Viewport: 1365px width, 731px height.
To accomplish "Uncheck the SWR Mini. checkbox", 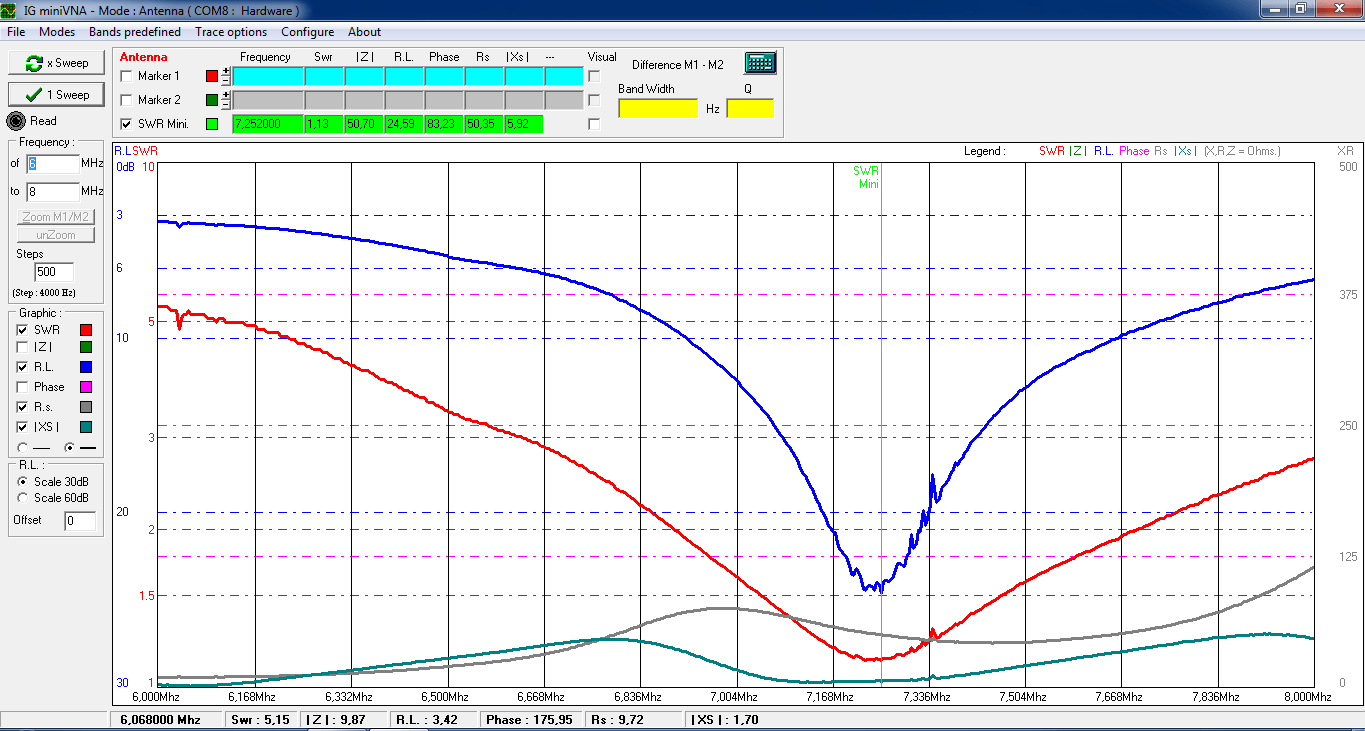I will point(126,124).
